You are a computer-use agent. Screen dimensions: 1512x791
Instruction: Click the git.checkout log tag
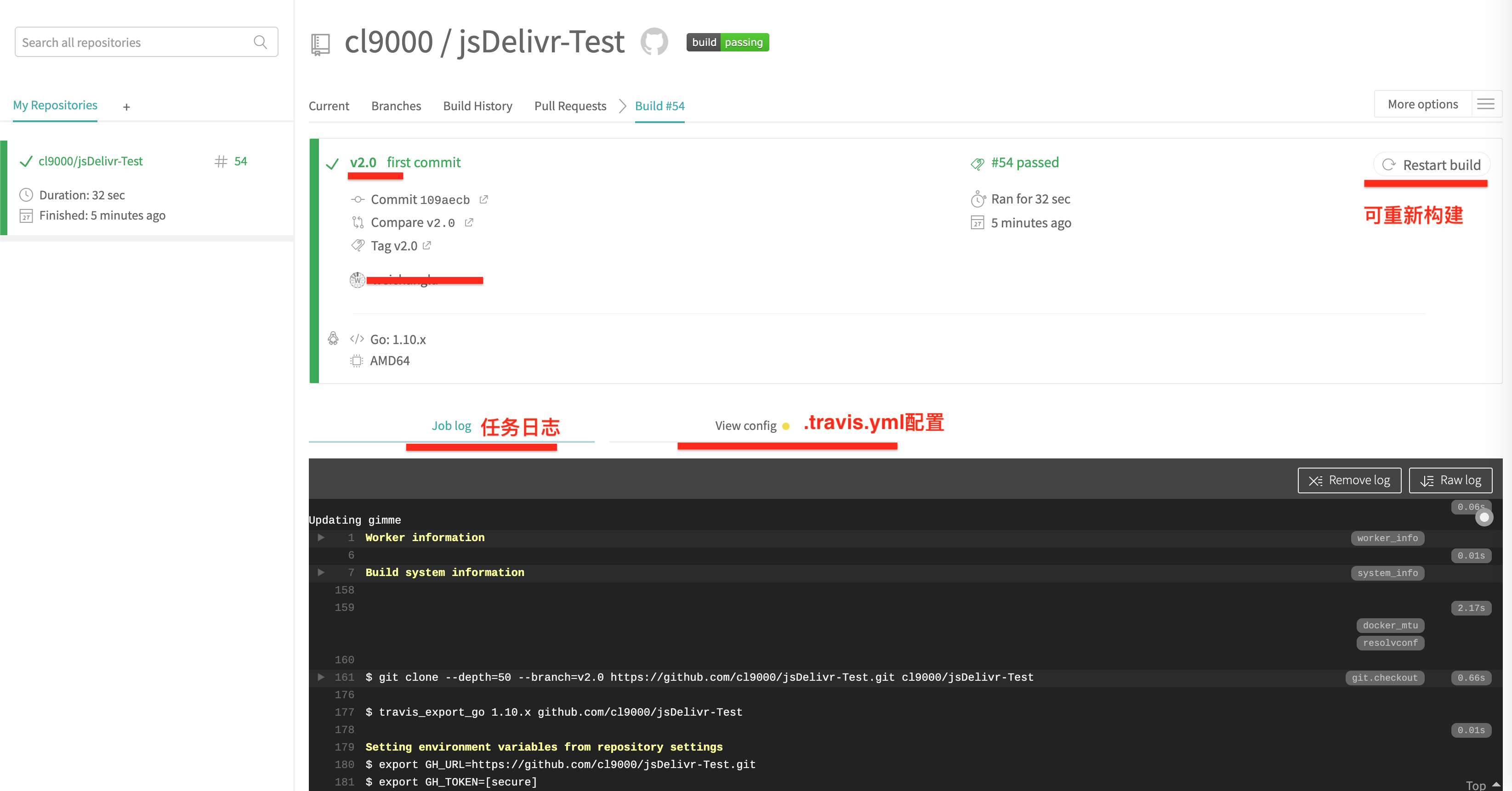click(1385, 678)
